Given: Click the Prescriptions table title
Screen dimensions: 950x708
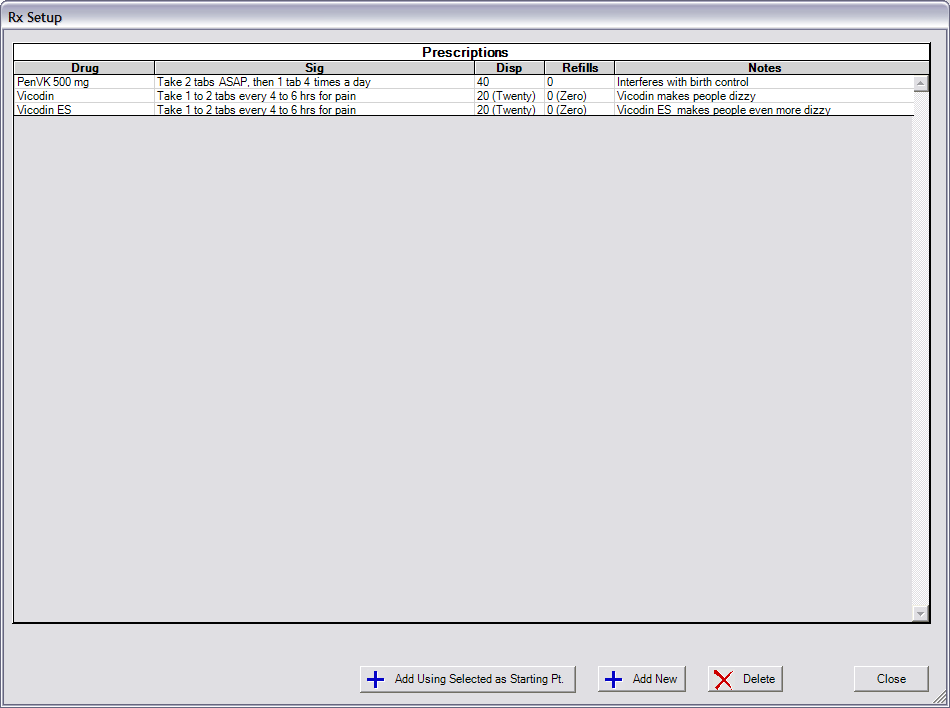Looking at the screenshot, I should click(x=465, y=52).
